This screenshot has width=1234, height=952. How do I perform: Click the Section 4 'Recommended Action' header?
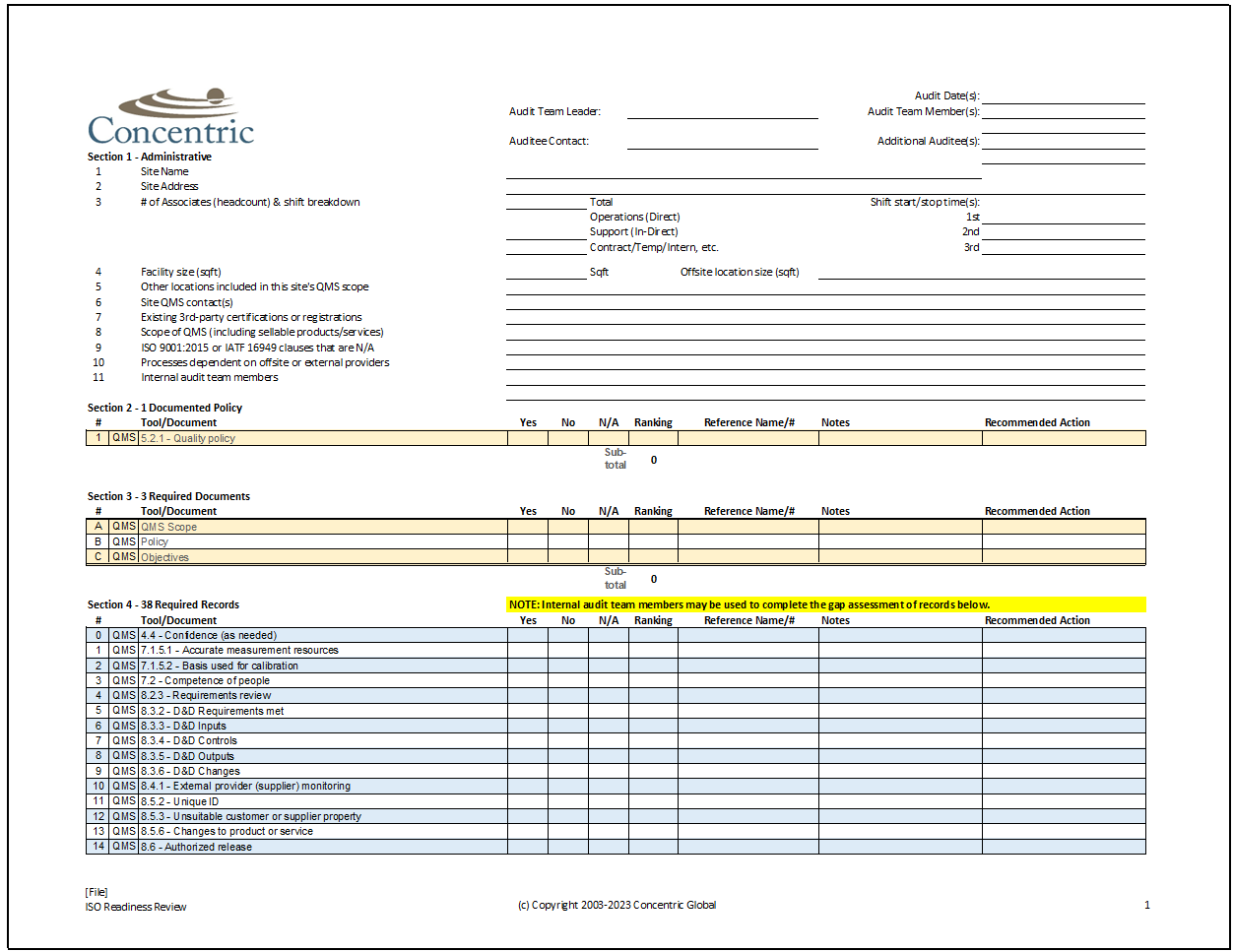click(1037, 620)
